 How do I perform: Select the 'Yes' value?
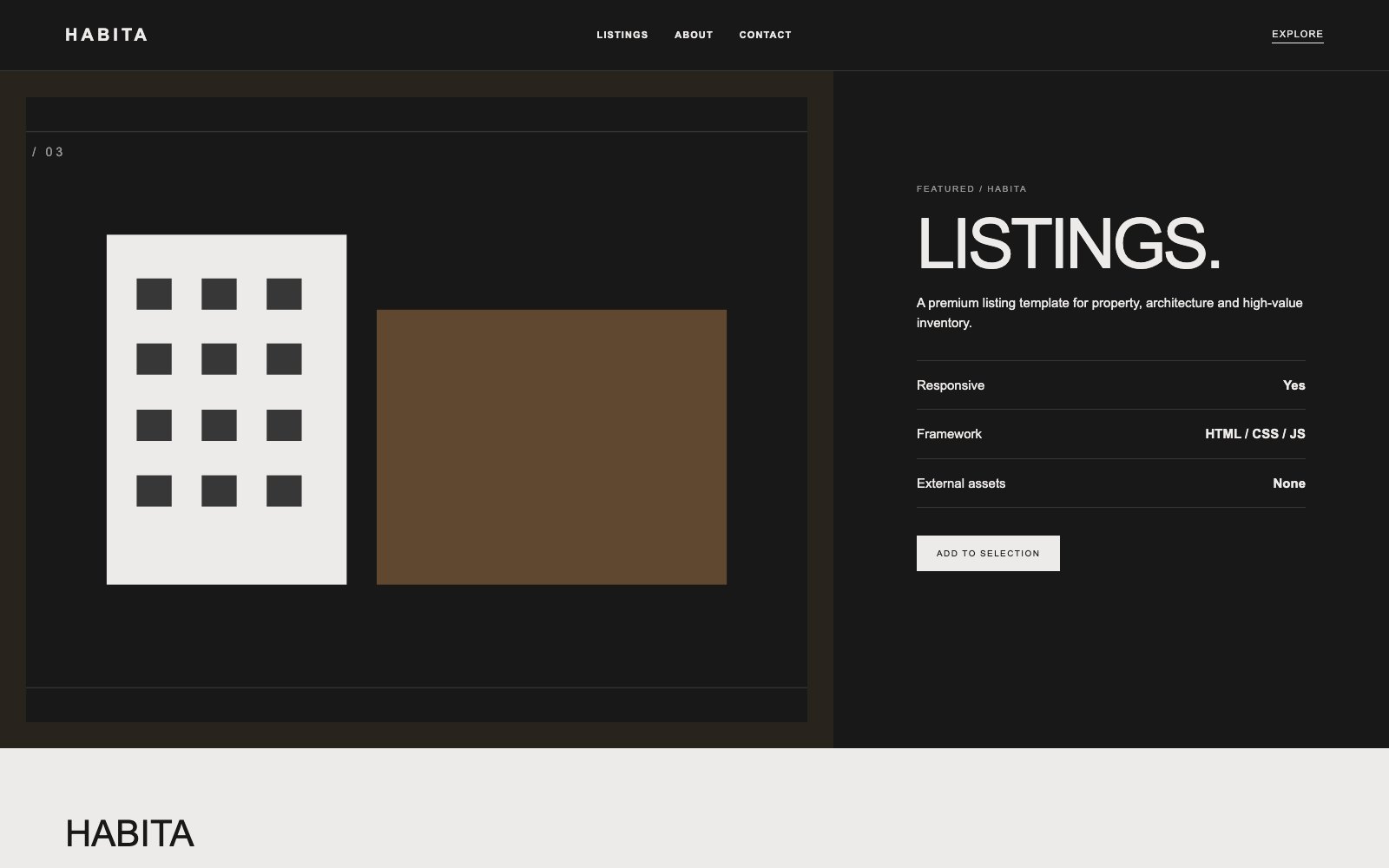[x=1294, y=385]
